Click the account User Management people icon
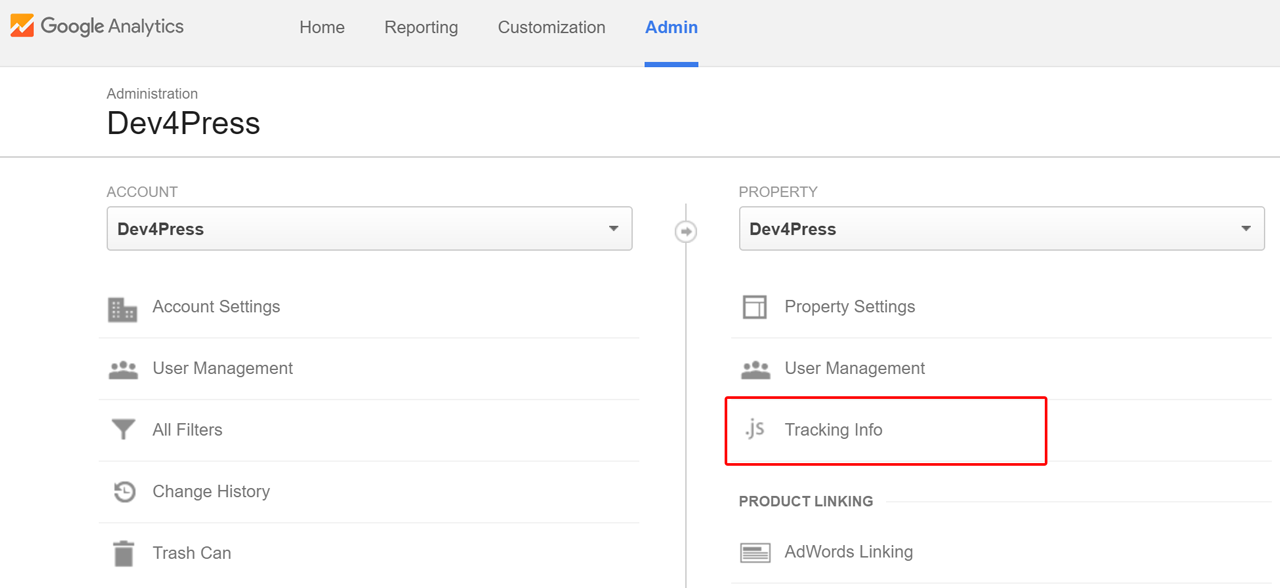1280x588 pixels. [123, 369]
